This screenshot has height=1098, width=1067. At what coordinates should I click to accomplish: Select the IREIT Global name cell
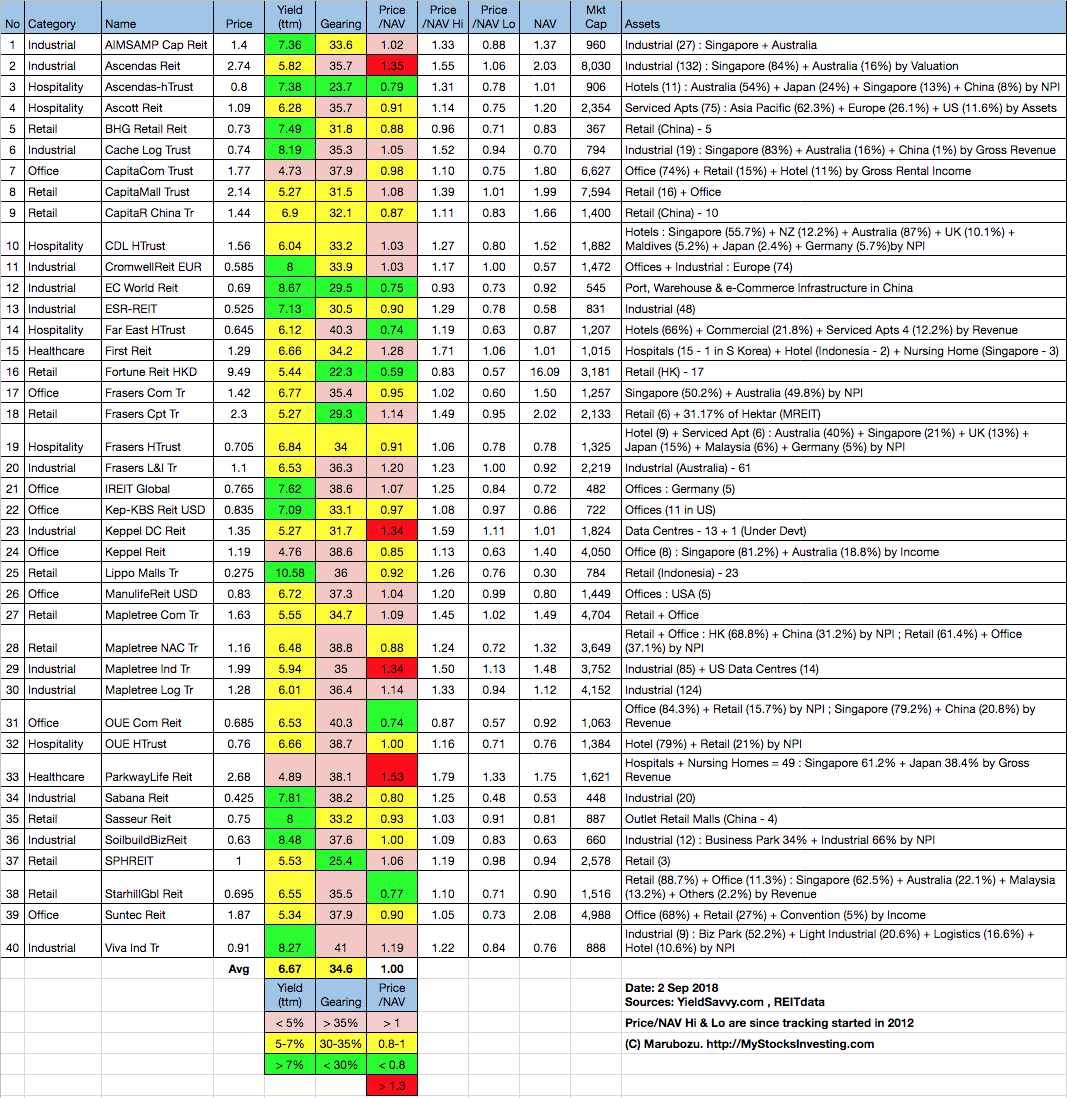(x=157, y=489)
